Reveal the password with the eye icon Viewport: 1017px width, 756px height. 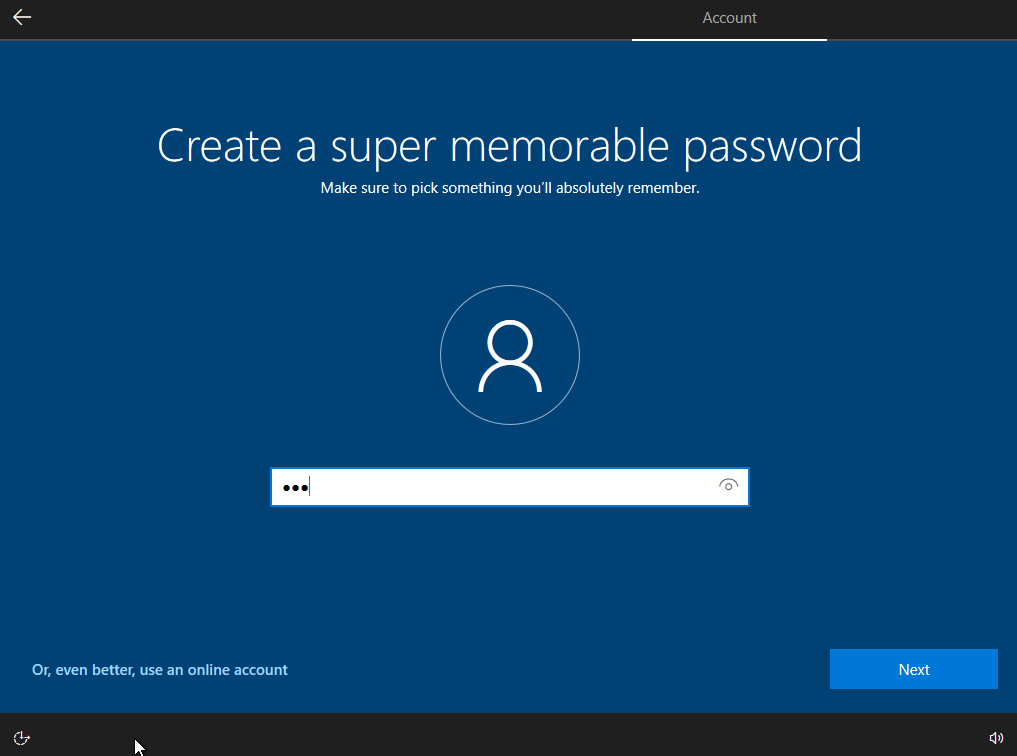[x=728, y=486]
